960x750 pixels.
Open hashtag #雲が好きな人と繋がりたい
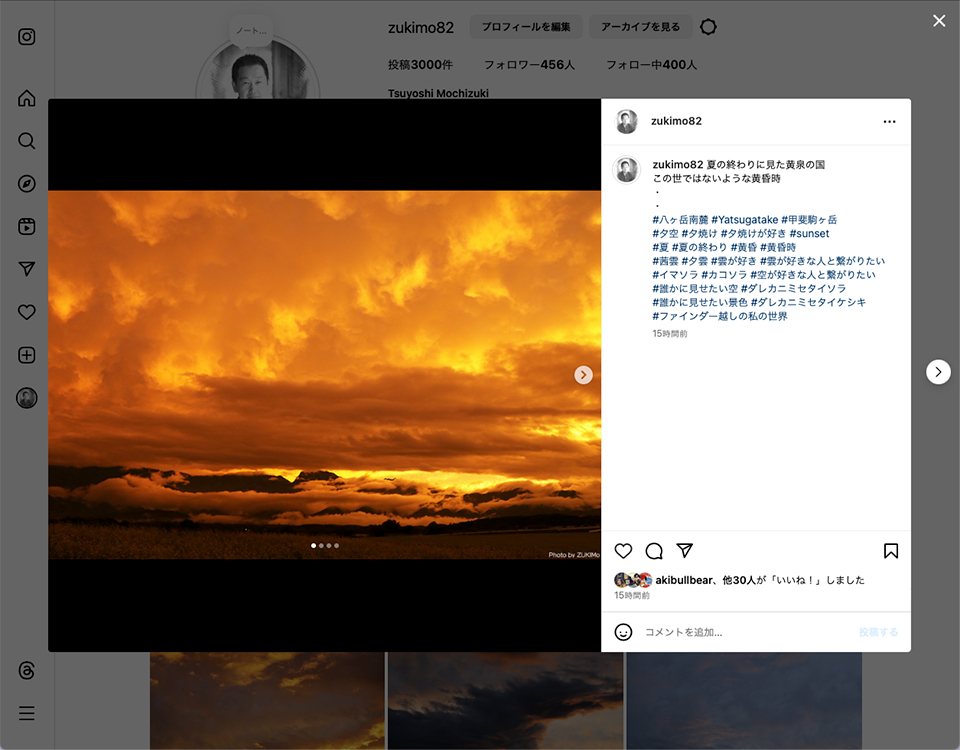(822, 261)
